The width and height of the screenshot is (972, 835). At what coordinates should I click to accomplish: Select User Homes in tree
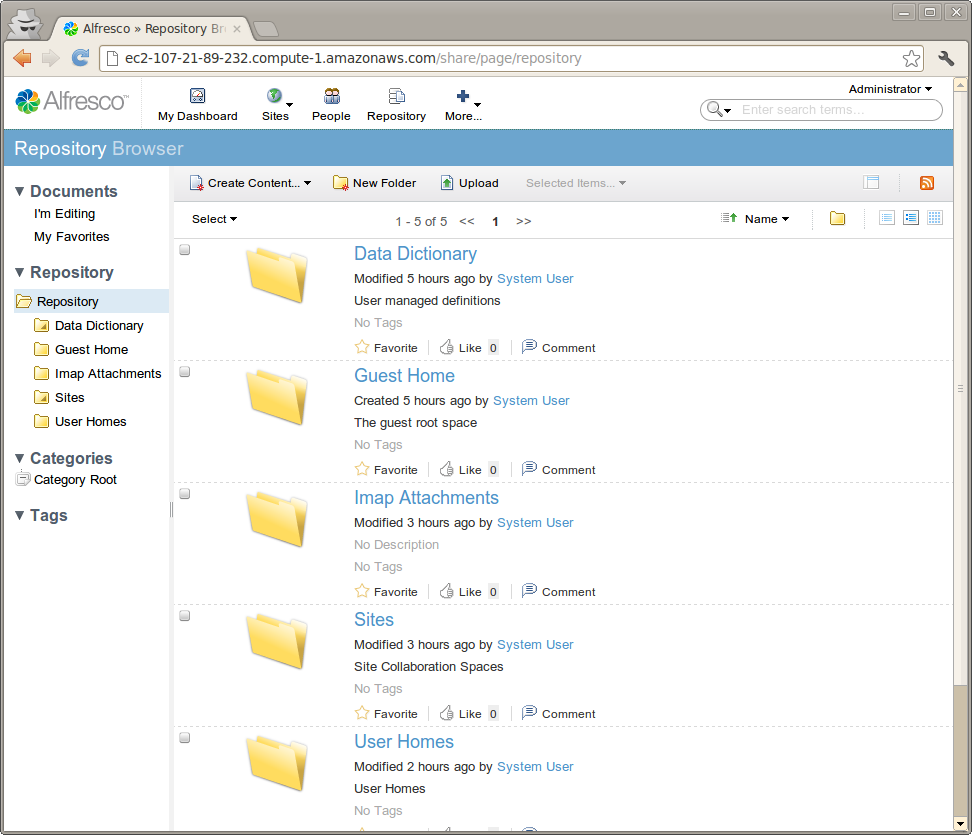point(91,422)
